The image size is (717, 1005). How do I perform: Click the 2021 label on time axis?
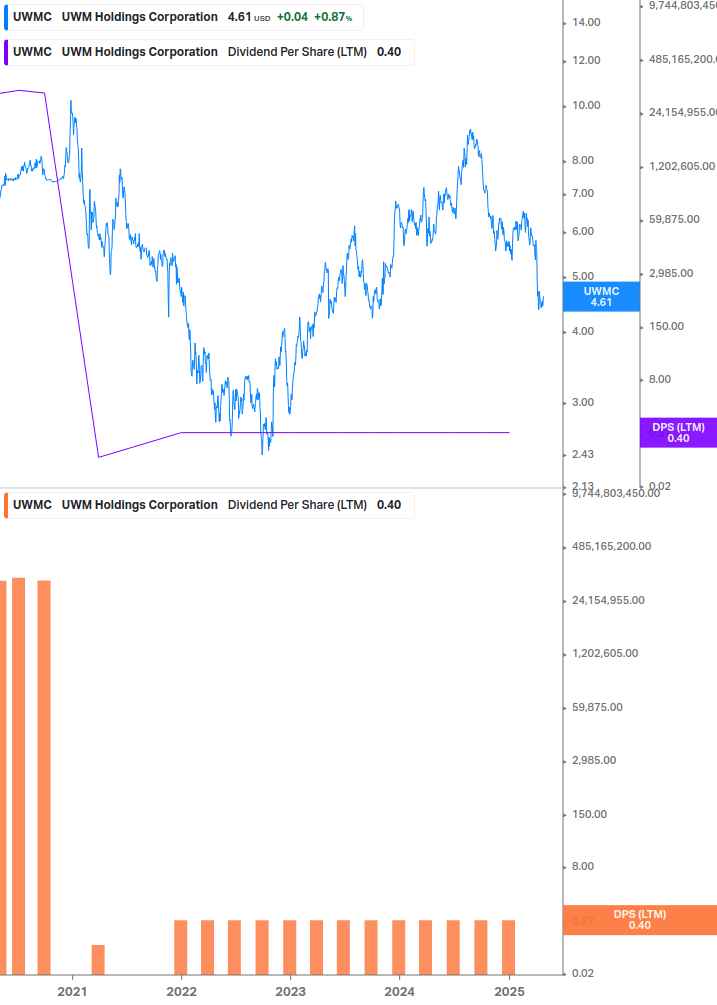(72, 992)
